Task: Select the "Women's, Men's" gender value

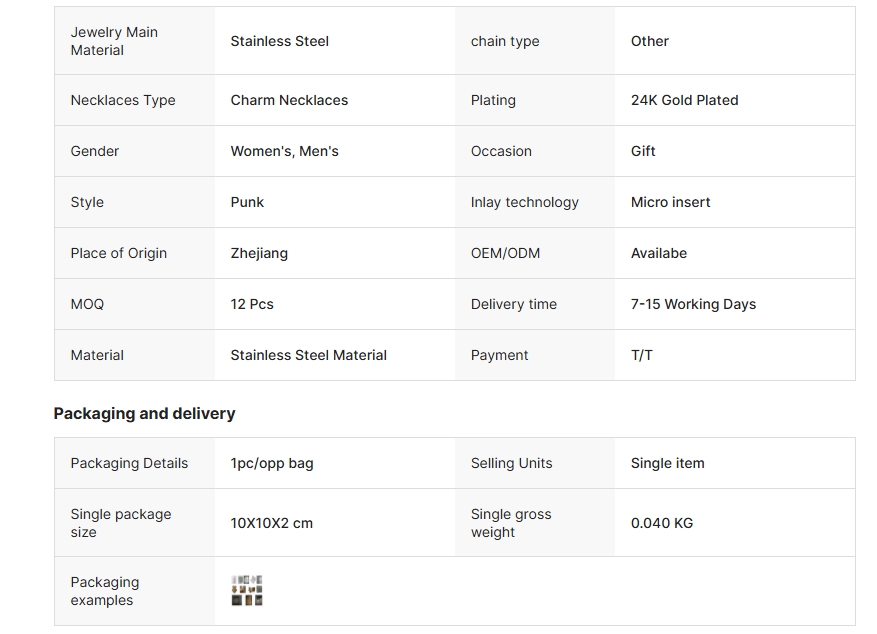Action: pyautogui.click(x=284, y=151)
